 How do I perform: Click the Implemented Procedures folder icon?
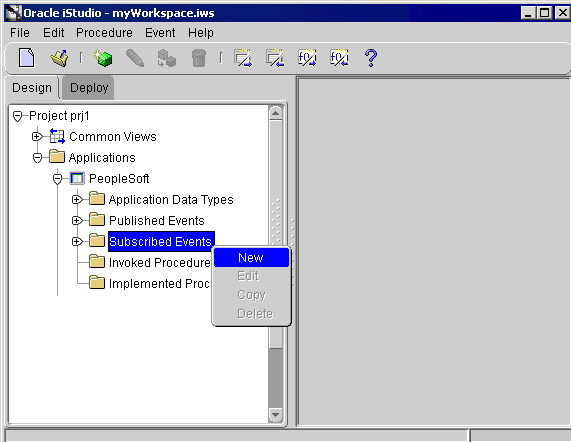(97, 282)
